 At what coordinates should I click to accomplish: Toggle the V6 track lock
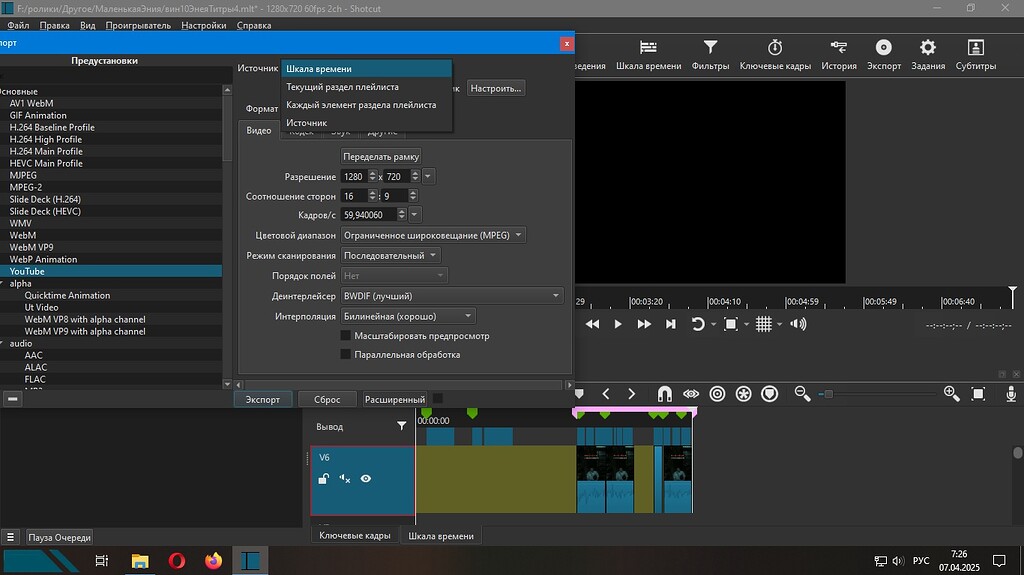(323, 478)
